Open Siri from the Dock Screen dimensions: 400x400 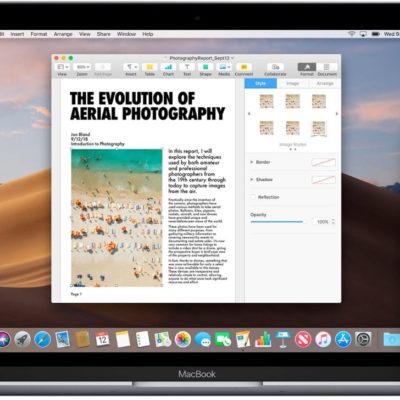(3, 340)
